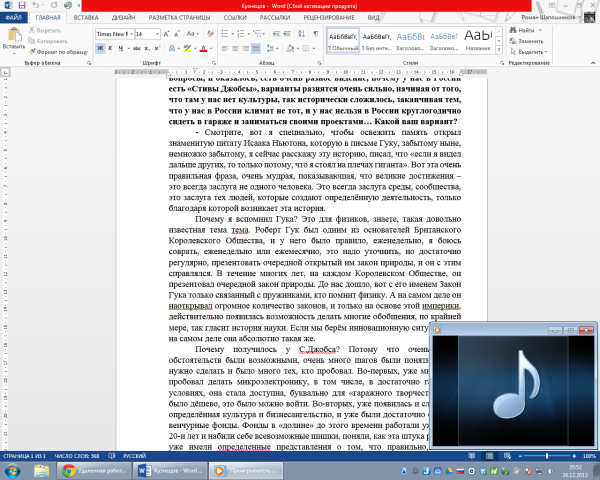Click the bulleted list icon
Image resolution: width=600 pixels, height=480 pixels.
point(225,34)
